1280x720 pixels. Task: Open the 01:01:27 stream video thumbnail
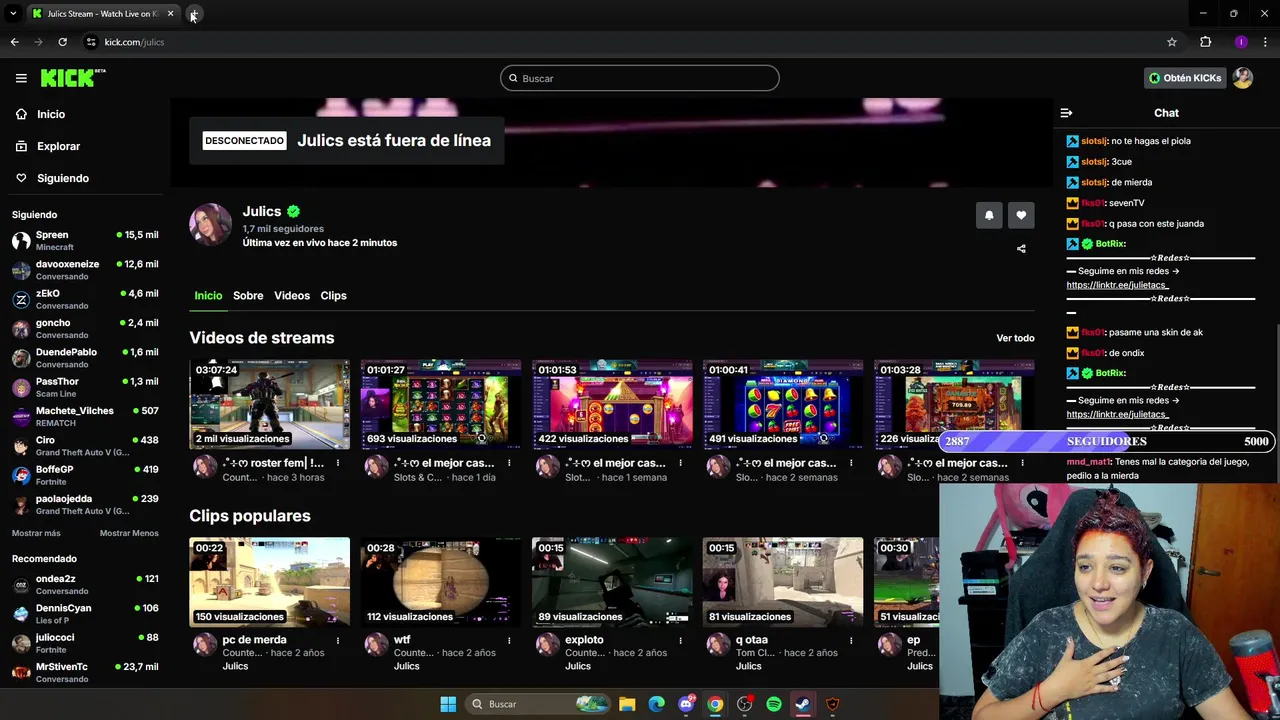tap(441, 404)
